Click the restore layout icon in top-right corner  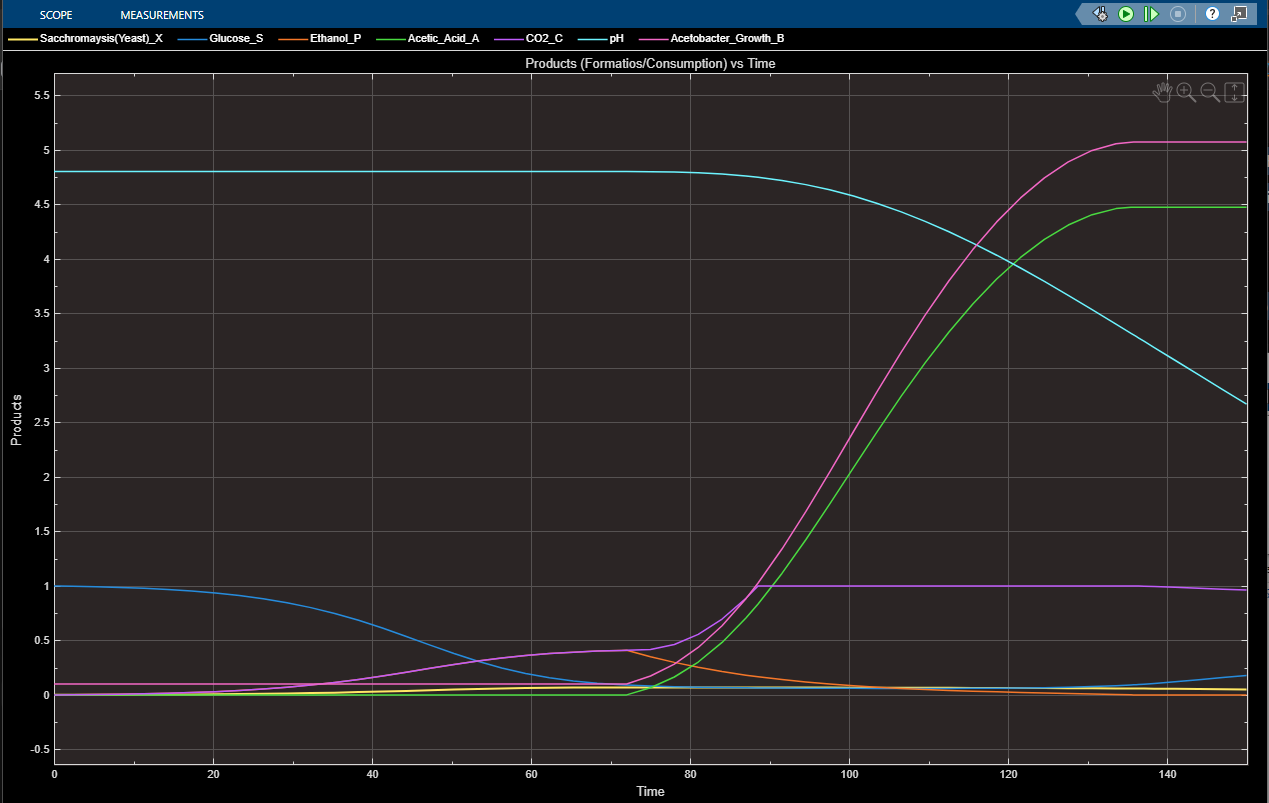click(x=1239, y=14)
